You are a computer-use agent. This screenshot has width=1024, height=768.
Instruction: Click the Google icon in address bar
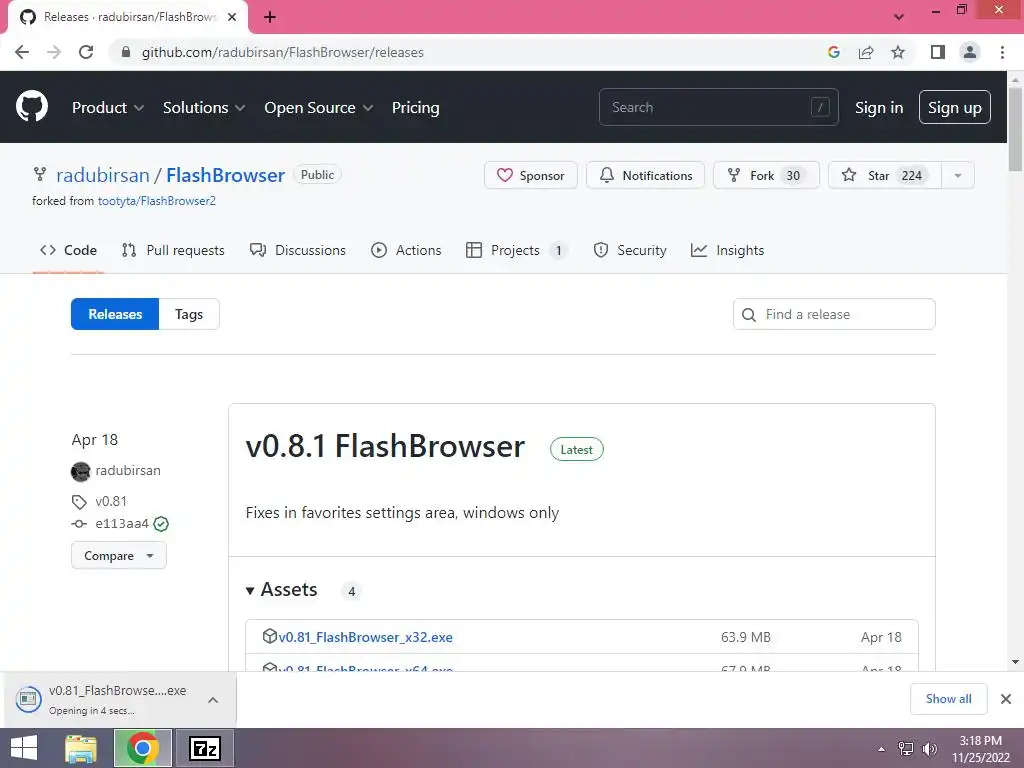pos(833,52)
